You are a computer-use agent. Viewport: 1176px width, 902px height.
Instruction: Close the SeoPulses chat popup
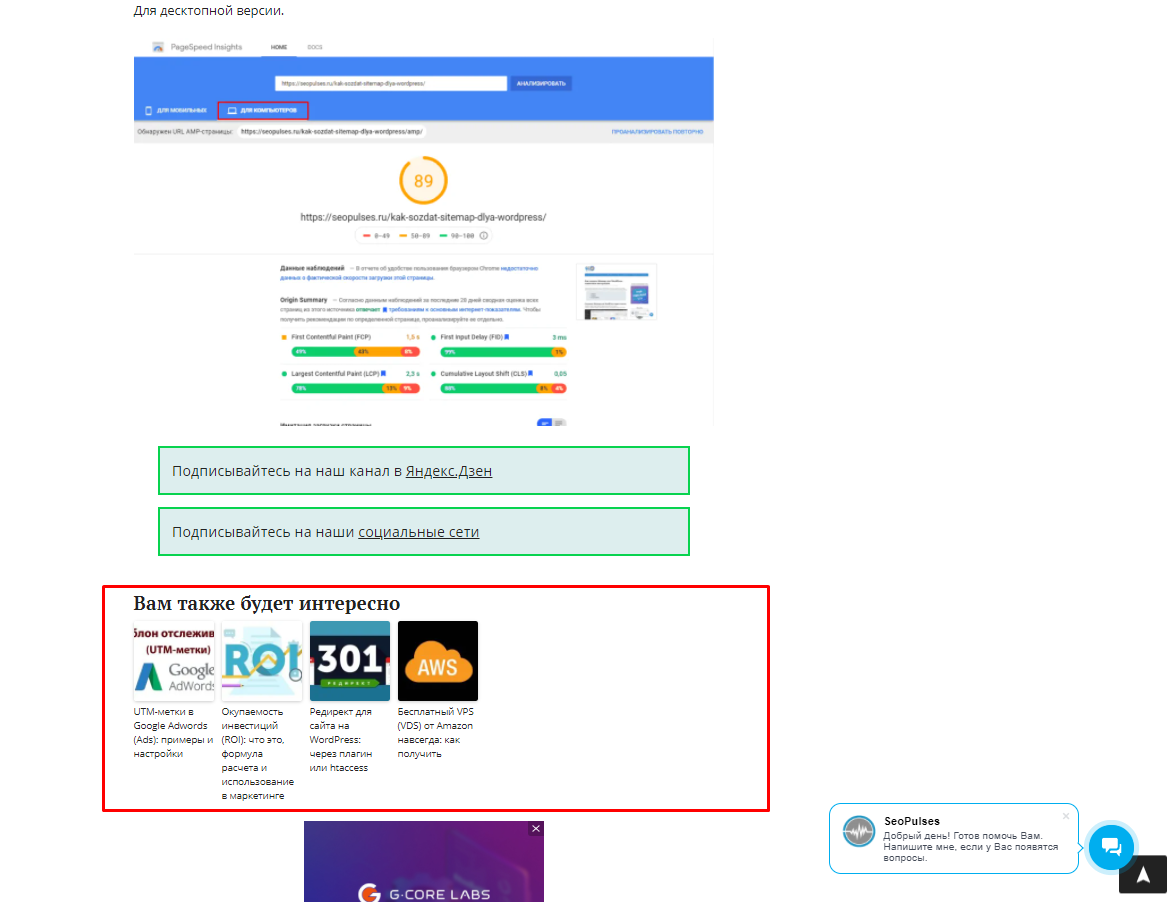[1066, 816]
